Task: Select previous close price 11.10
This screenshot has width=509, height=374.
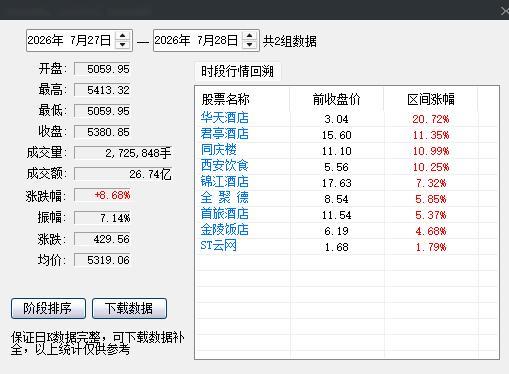Action: point(337,151)
